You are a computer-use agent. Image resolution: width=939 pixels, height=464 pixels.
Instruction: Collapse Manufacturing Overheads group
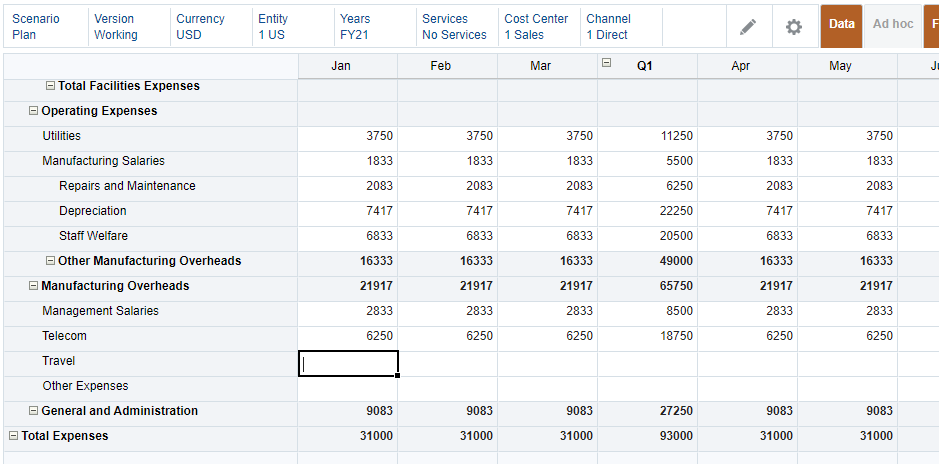click(34, 286)
